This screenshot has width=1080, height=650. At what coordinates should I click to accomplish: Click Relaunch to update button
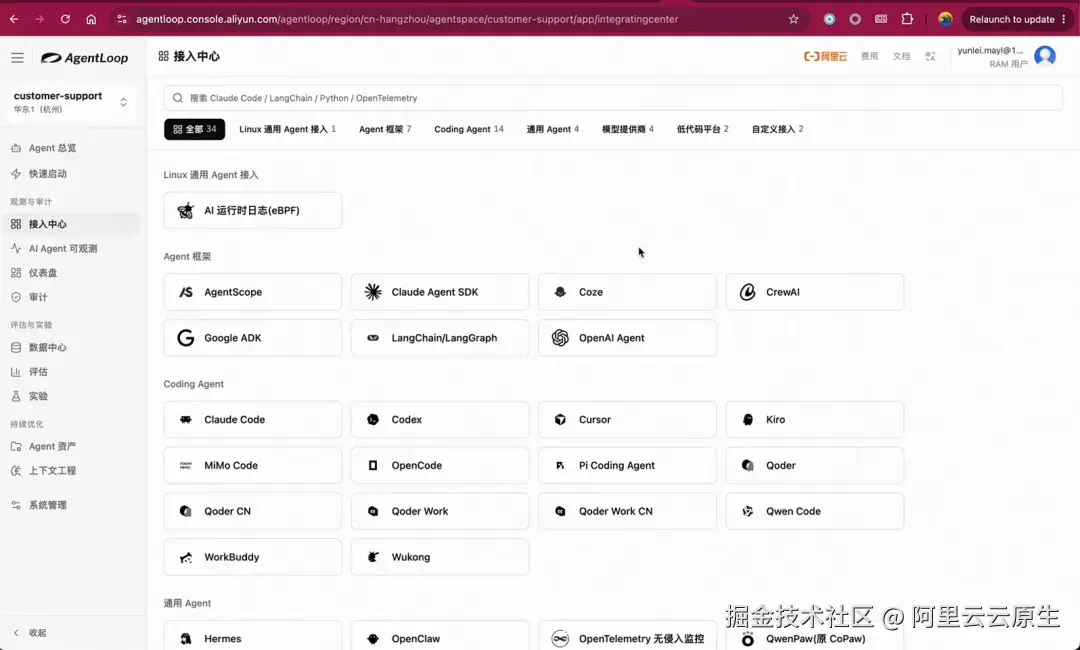tap(1017, 19)
